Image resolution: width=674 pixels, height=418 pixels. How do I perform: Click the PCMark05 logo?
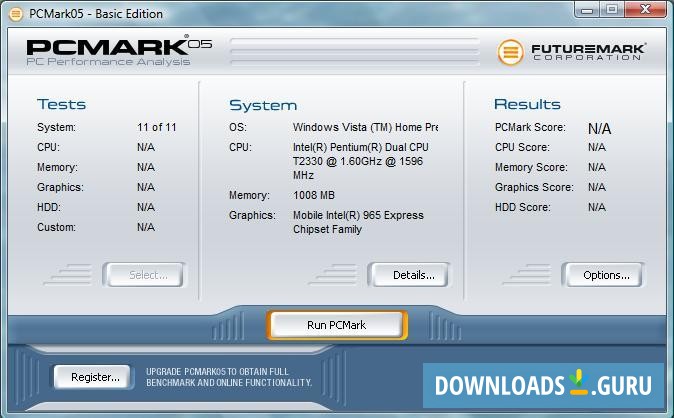(119, 46)
